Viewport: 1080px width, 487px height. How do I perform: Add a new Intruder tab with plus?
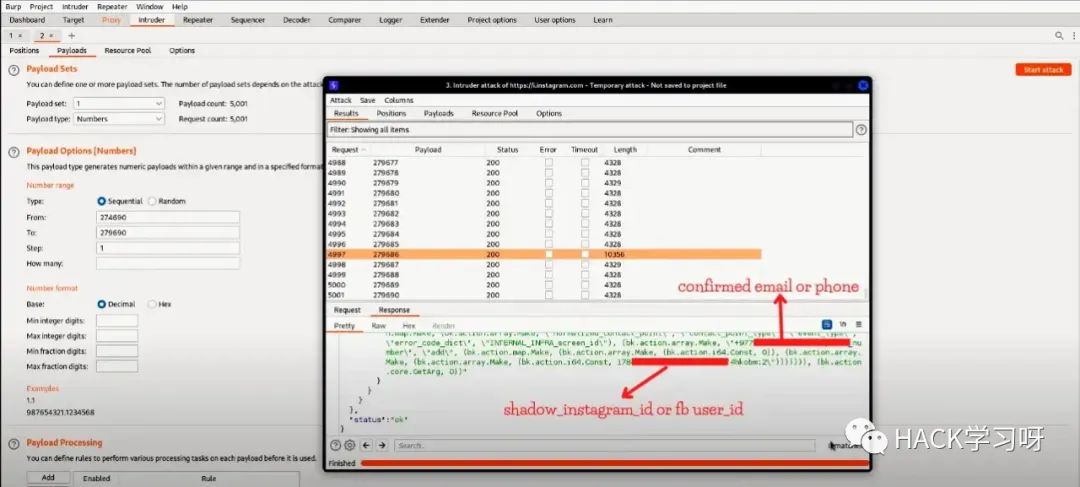tap(71, 35)
